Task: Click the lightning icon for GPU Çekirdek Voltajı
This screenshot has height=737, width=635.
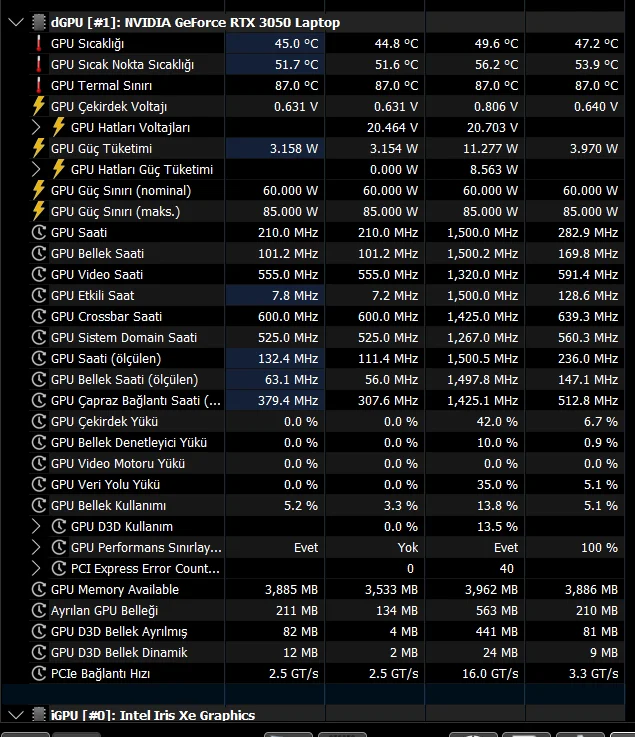Action: click(39, 106)
